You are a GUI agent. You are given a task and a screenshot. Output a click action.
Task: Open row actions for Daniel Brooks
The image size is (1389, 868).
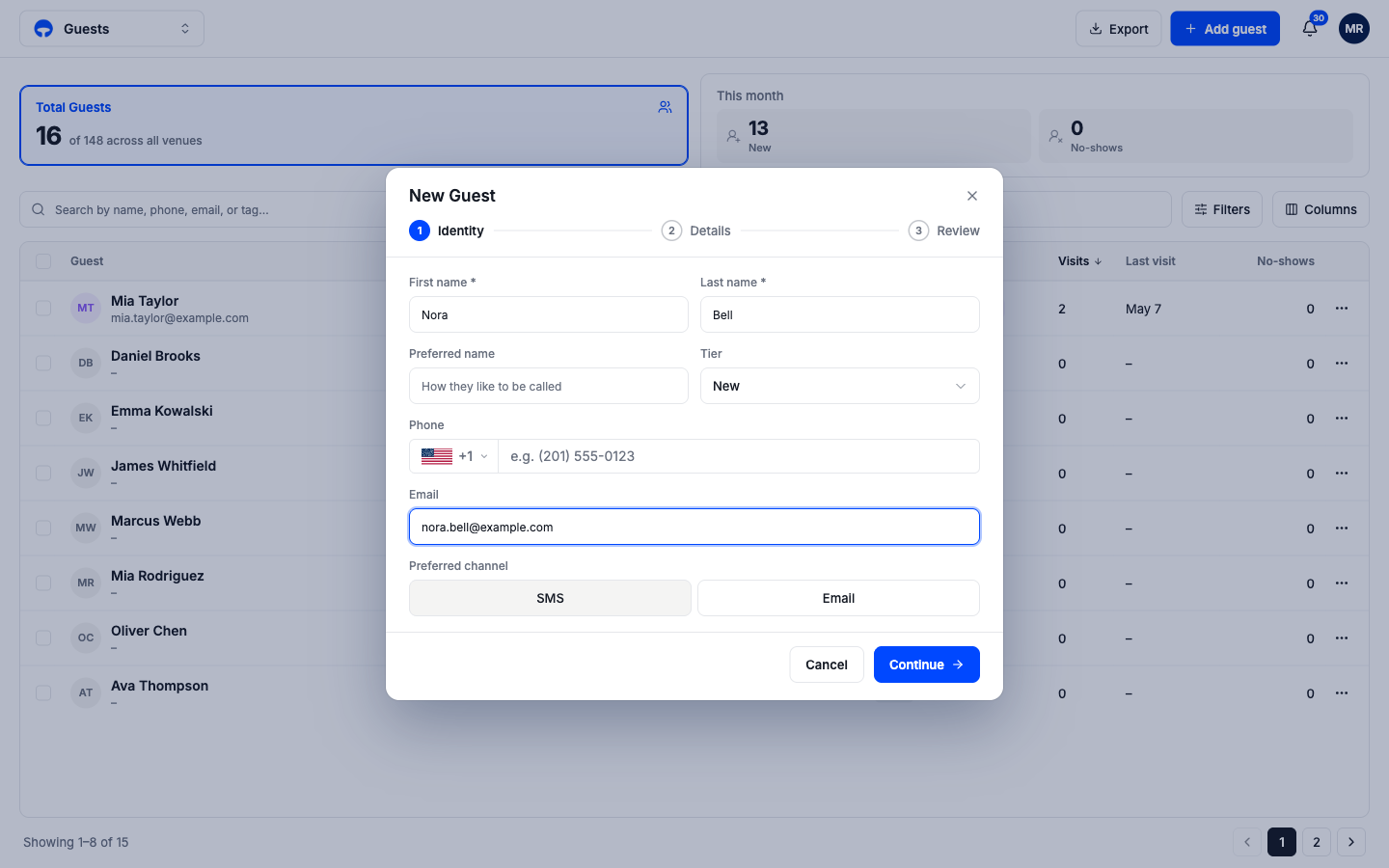click(1342, 364)
